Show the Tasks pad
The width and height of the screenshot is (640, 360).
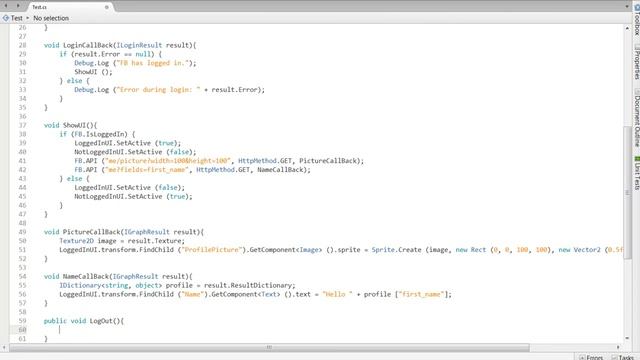click(x=623, y=357)
